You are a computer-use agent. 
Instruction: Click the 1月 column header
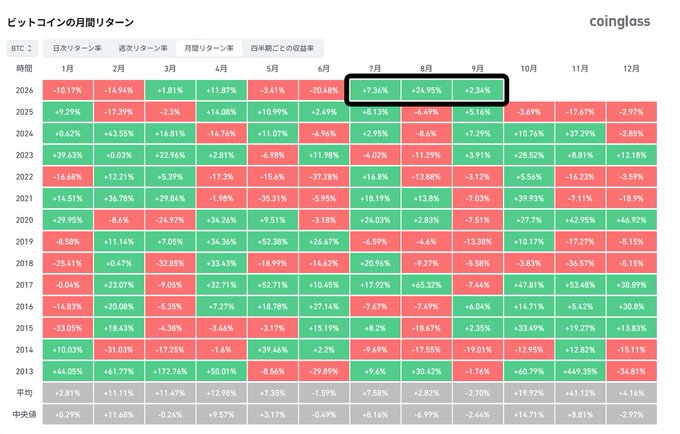(68, 69)
